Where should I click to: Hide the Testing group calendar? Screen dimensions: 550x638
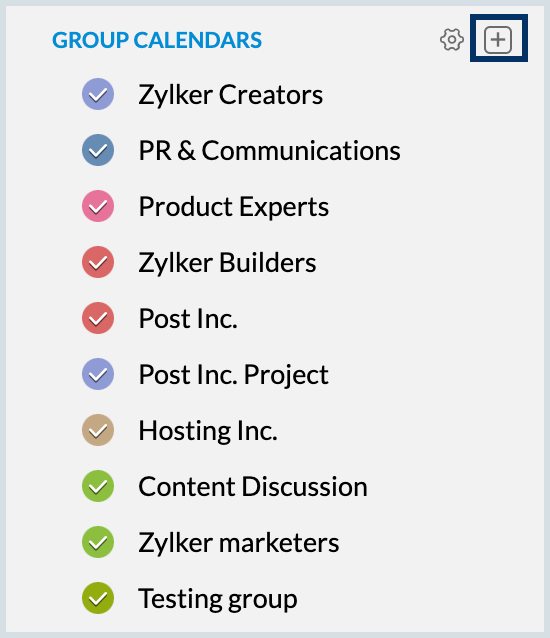98,598
